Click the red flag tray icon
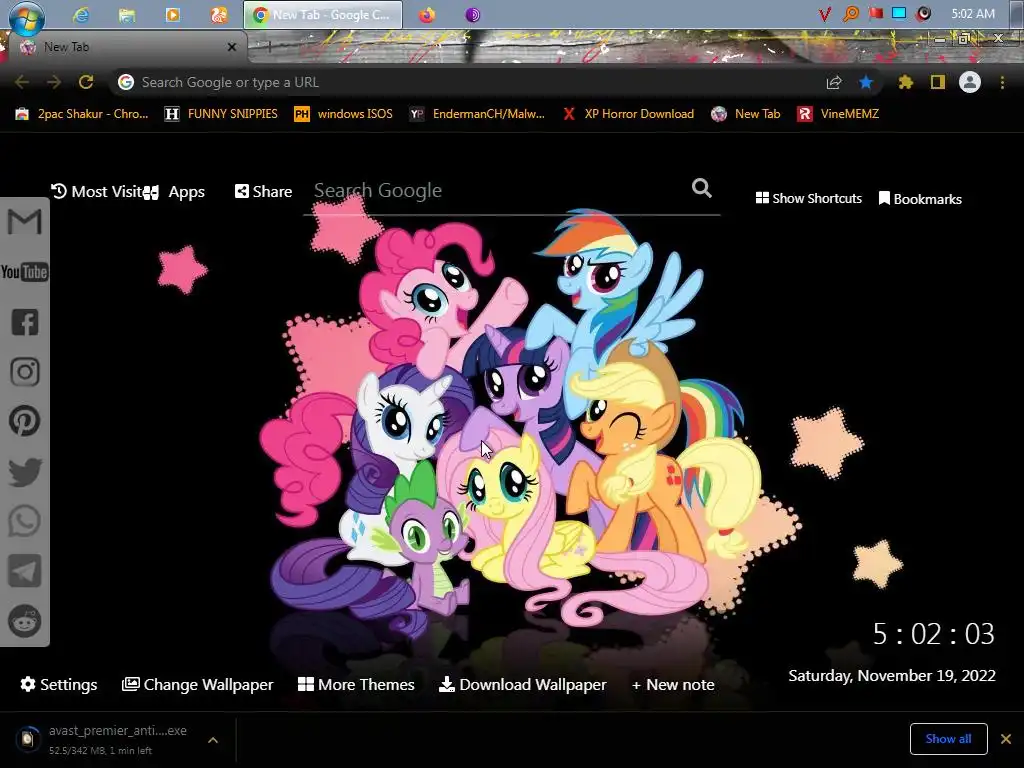 (876, 14)
